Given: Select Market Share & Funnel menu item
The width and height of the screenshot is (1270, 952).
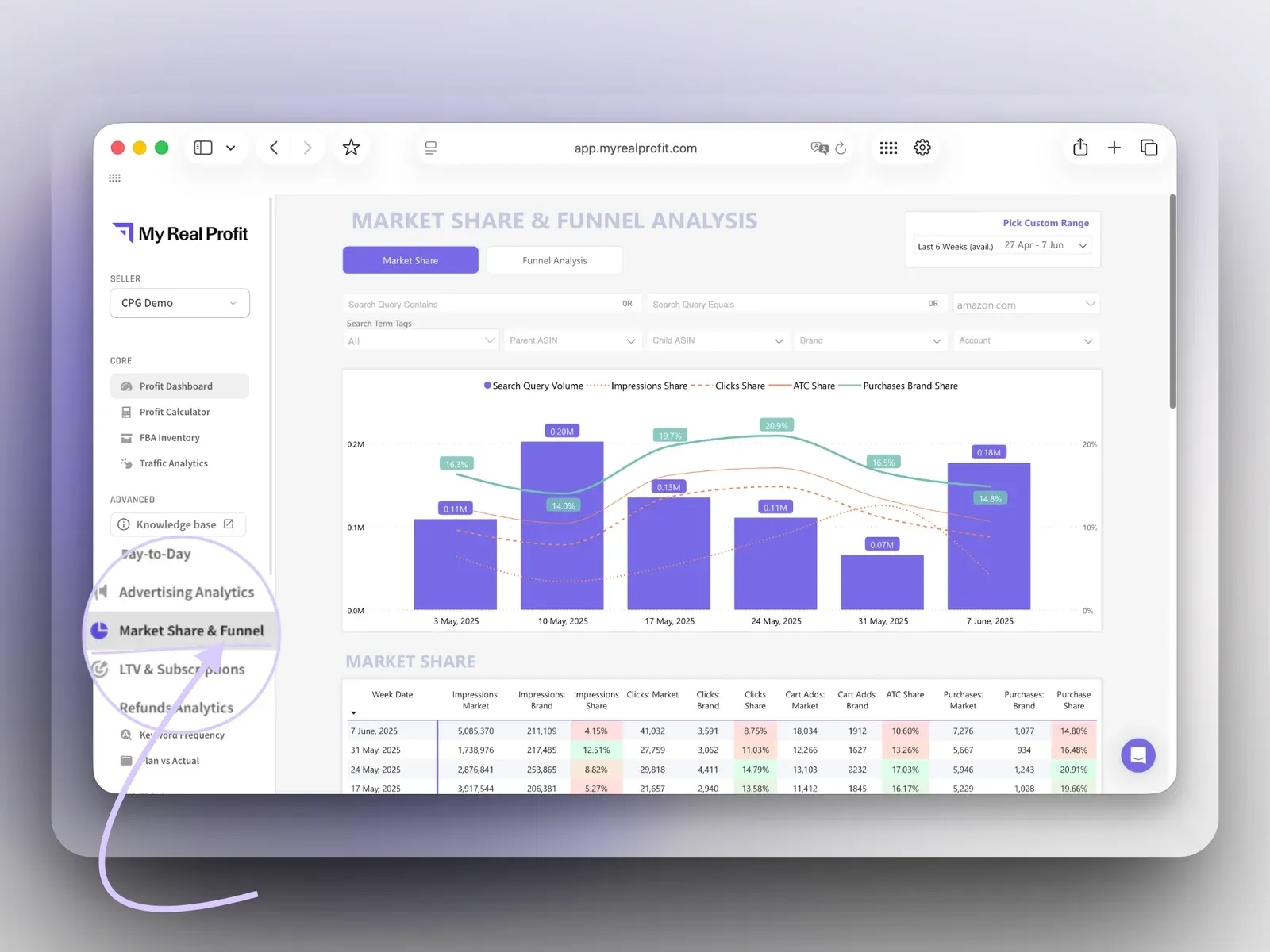Looking at the screenshot, I should point(183,631).
